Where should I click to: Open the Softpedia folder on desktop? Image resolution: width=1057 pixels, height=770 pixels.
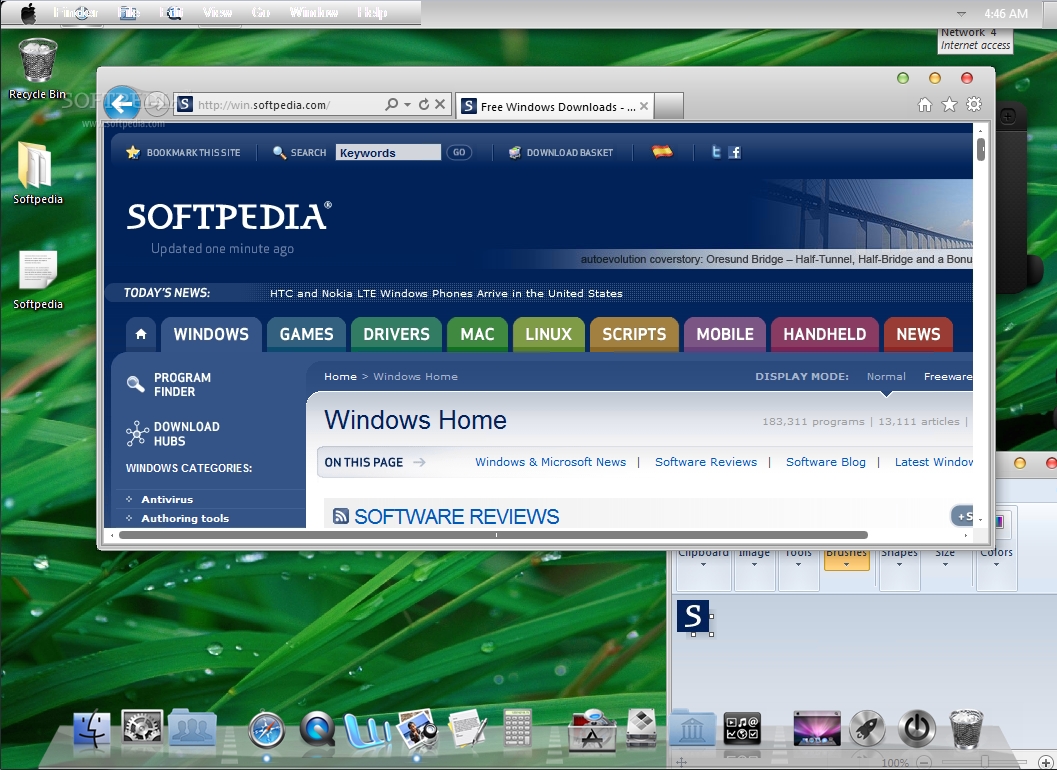[37, 173]
